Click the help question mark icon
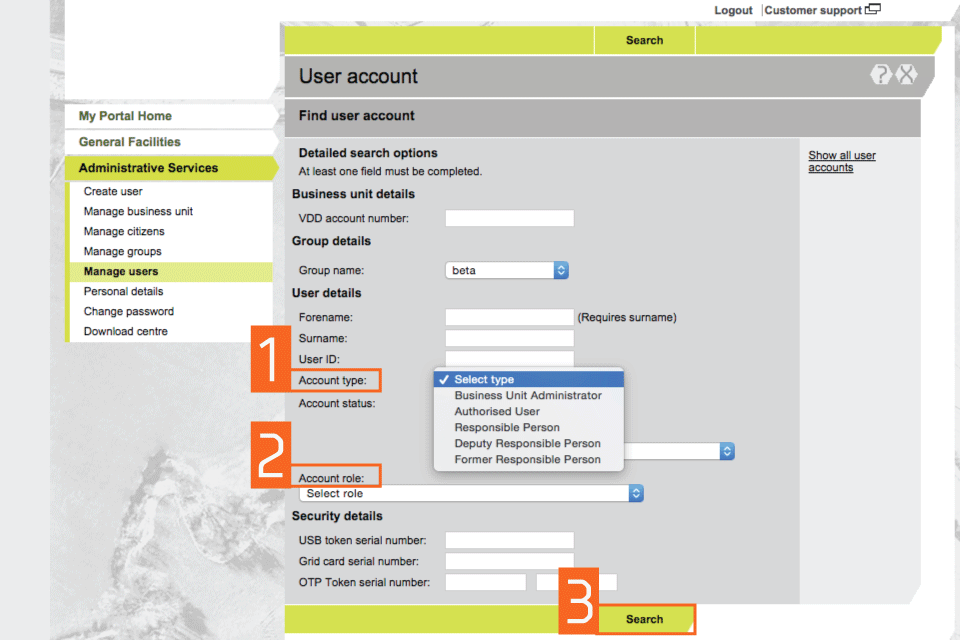Image resolution: width=960 pixels, height=640 pixels. tap(880, 74)
